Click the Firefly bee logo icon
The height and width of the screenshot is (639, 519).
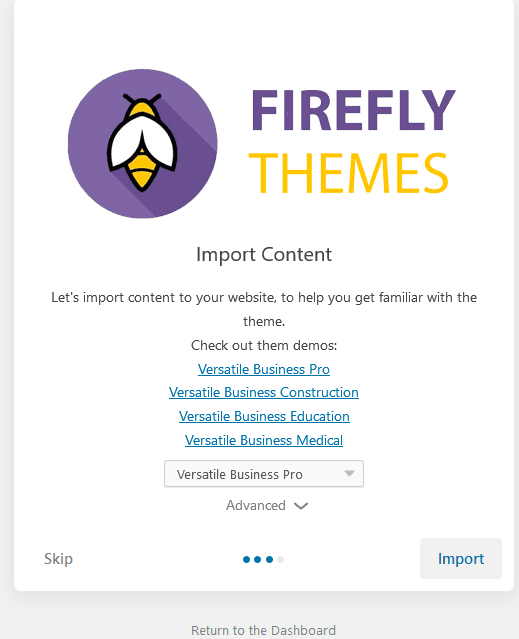[x=143, y=144]
